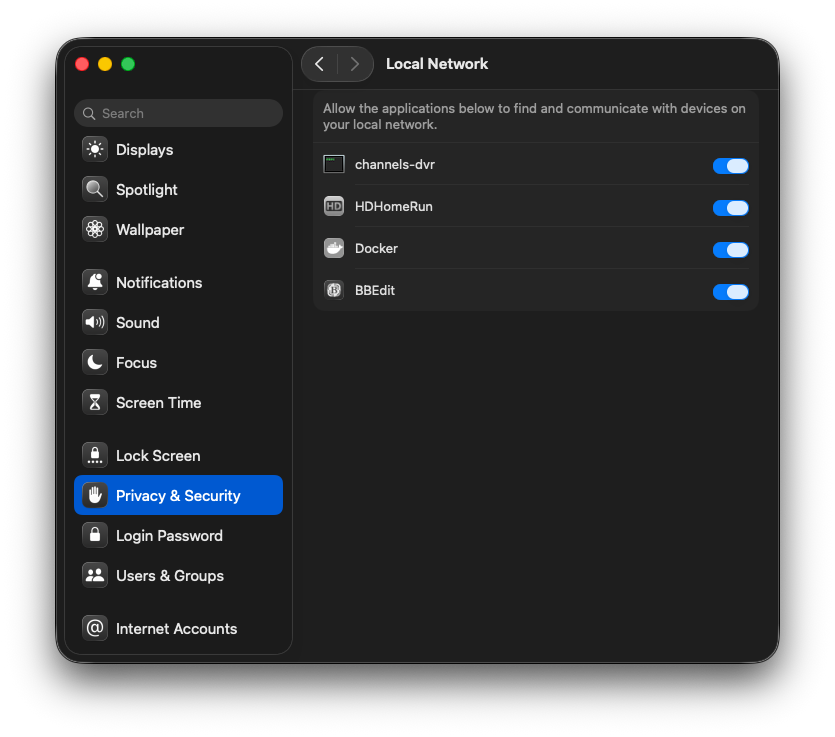Viewport: 835px width, 737px height.
Task: Select the Privacy & Security sidebar item
Action: click(178, 496)
